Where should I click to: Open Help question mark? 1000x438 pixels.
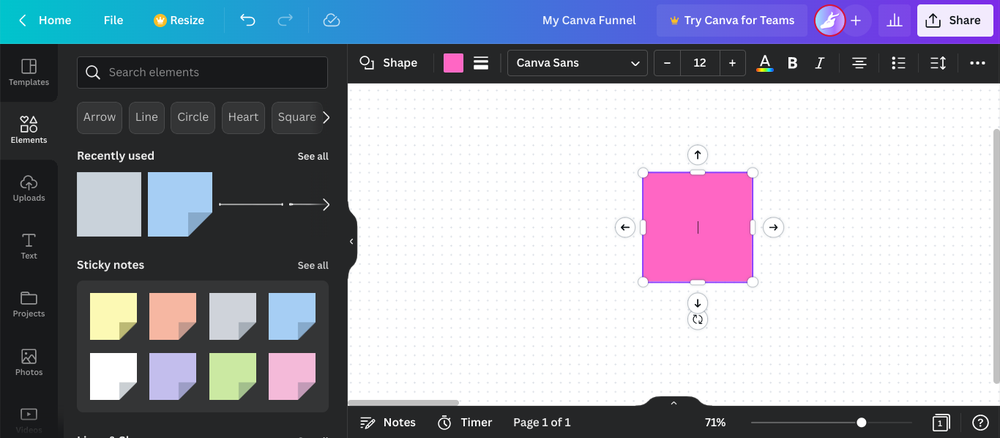(x=980, y=422)
